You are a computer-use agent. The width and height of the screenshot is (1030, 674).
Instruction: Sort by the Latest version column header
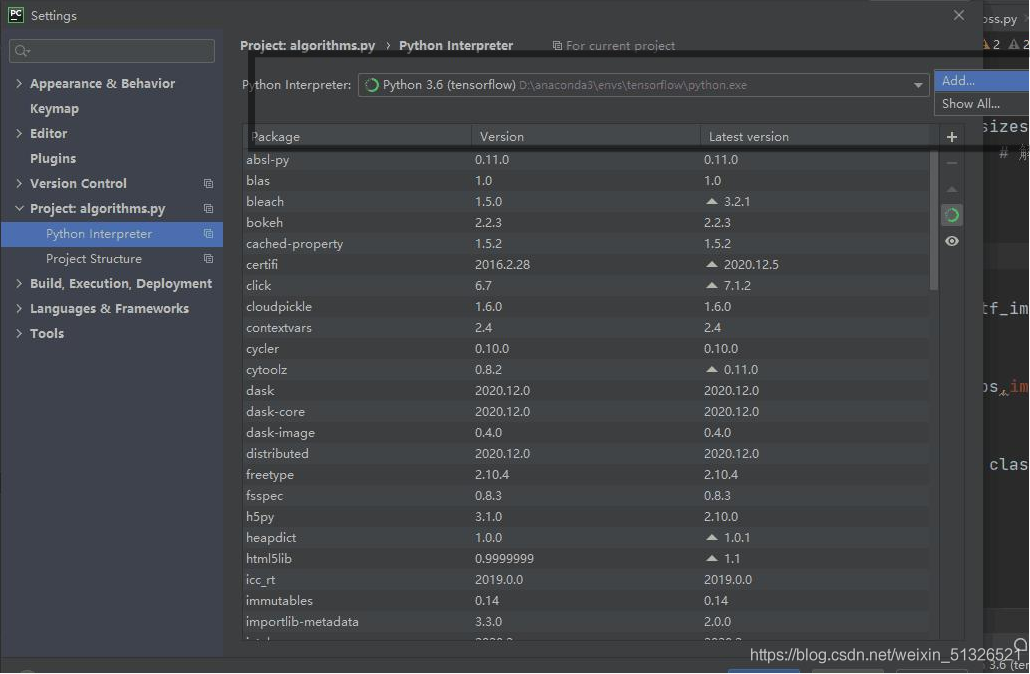click(x=819, y=137)
